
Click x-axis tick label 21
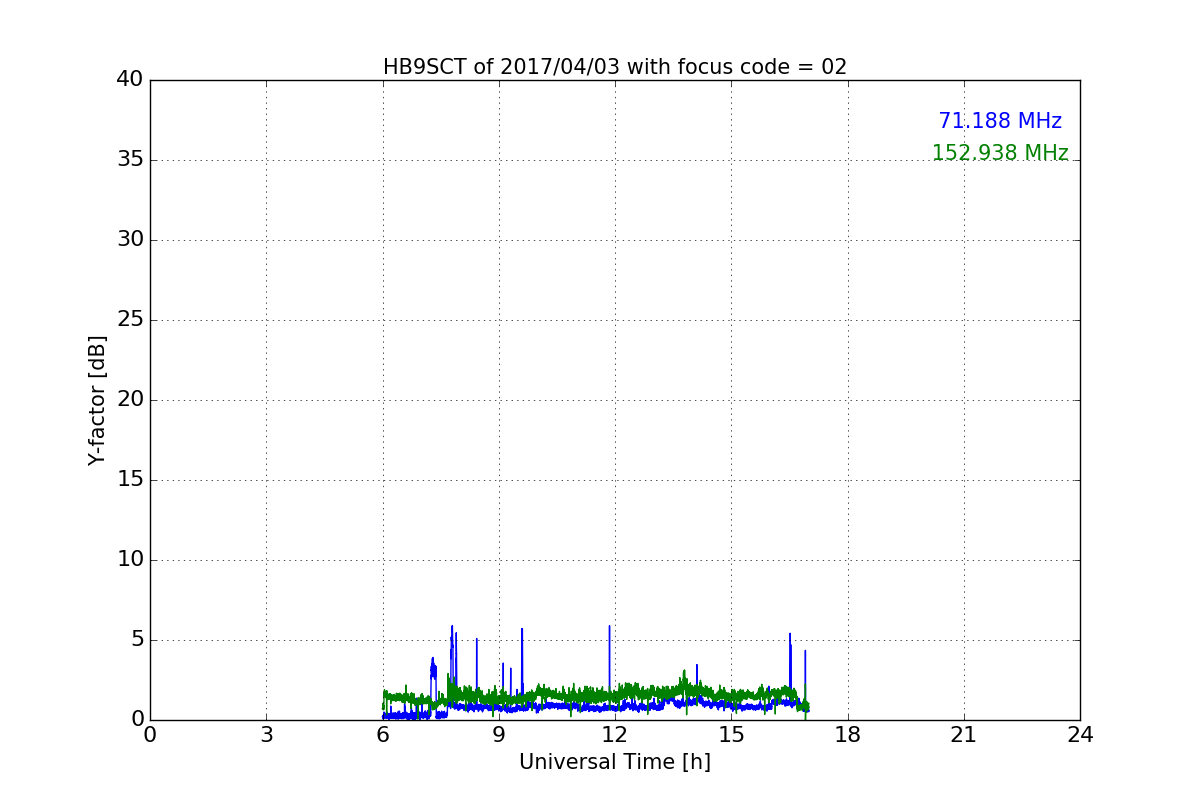964,735
